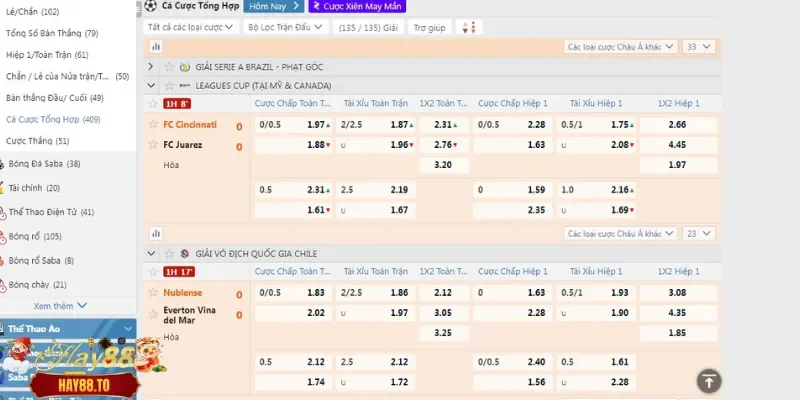The image size is (800, 400).
Task: Open the sort order arrows icon
Action: pyautogui.click(x=466, y=27)
